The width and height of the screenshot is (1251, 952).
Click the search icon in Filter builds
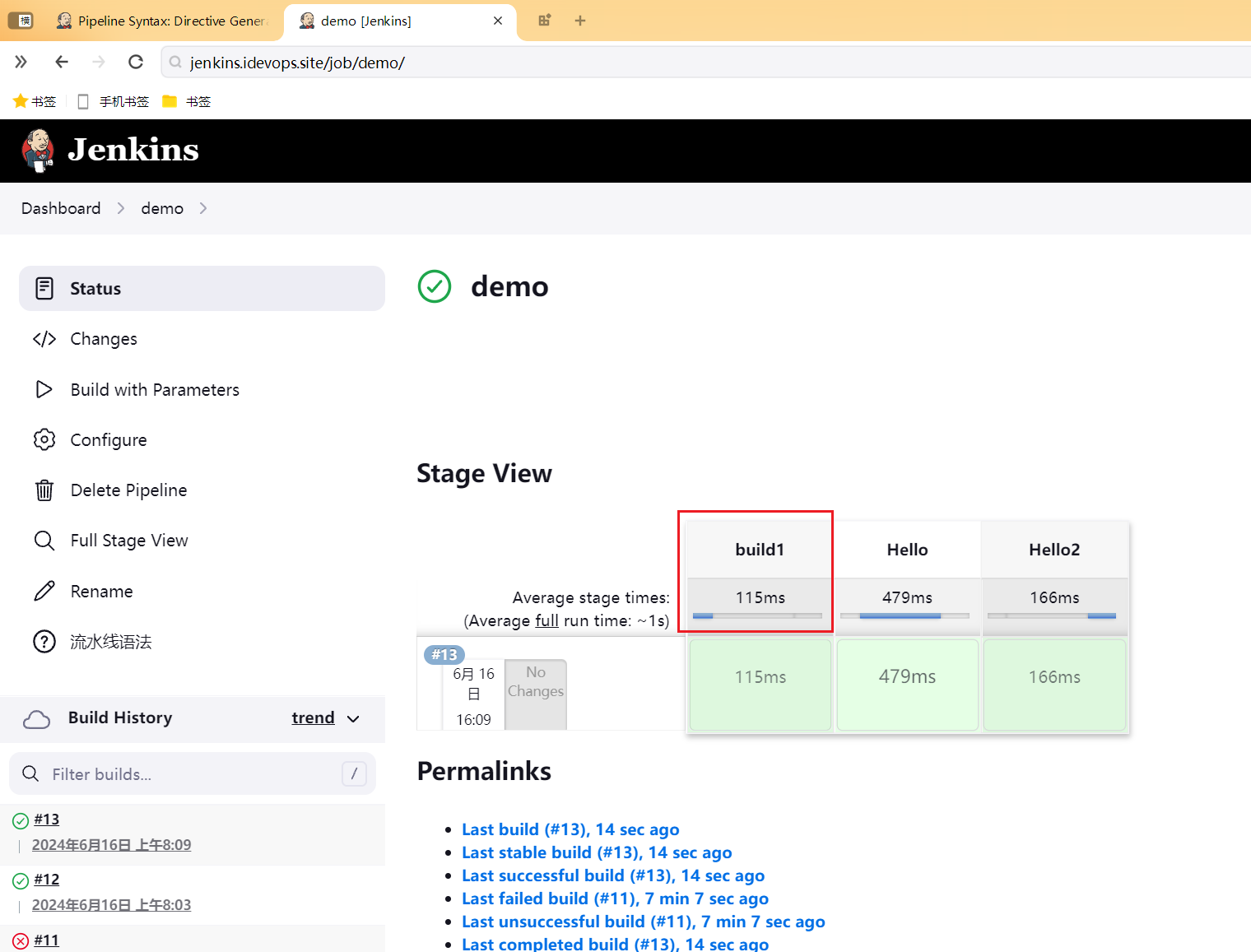coord(30,773)
